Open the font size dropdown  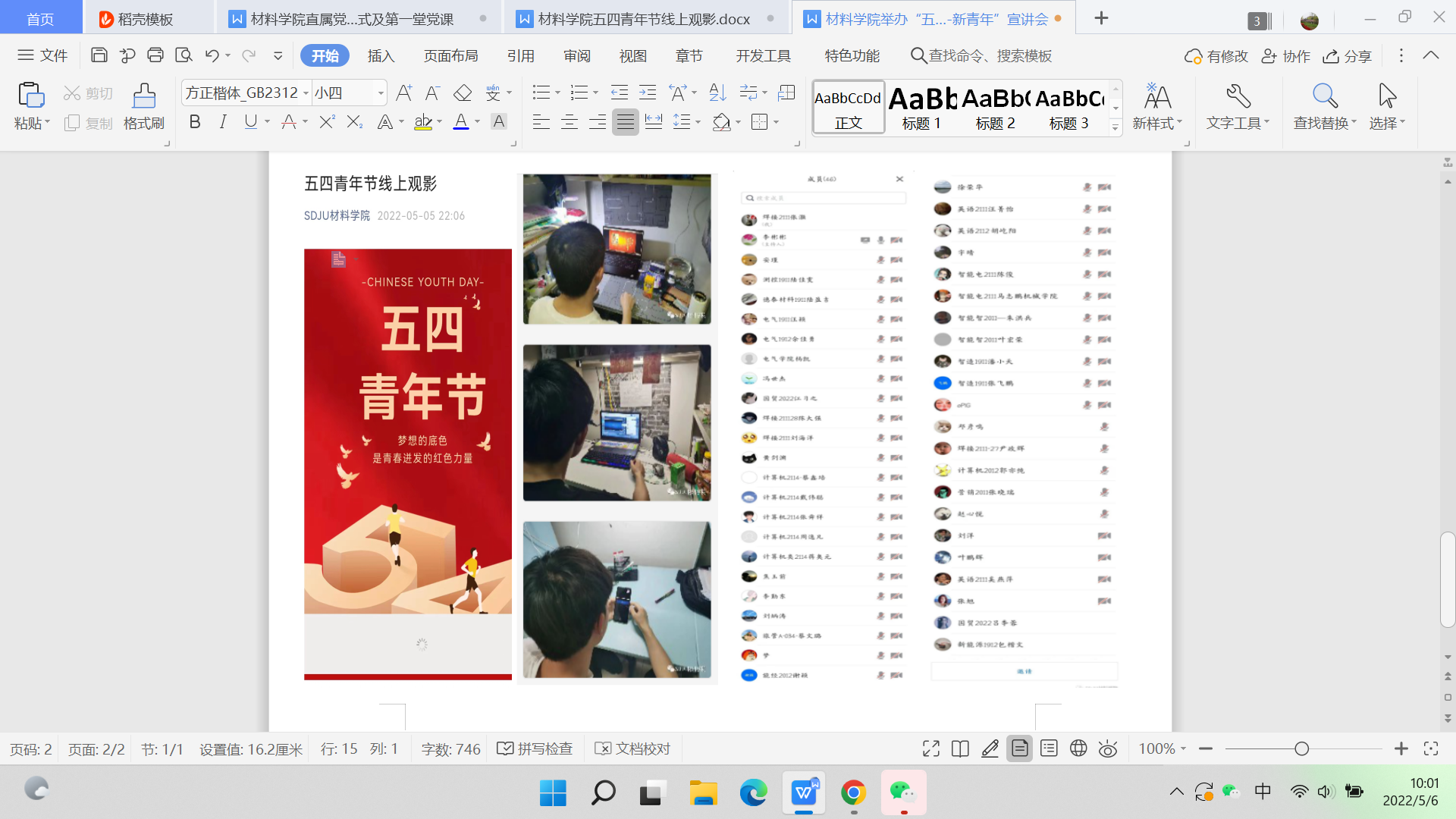[x=381, y=93]
